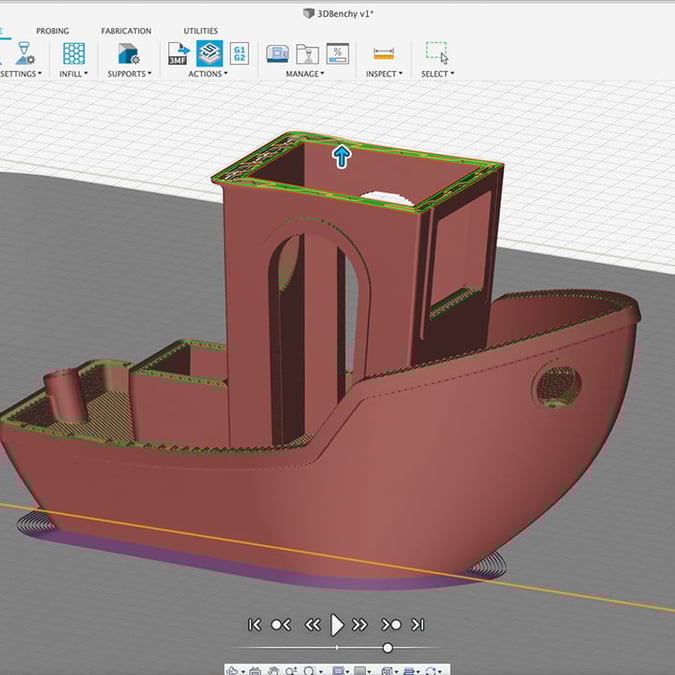Click the Supports cube-with-gear icon
The height and width of the screenshot is (675, 675).
coord(128,54)
